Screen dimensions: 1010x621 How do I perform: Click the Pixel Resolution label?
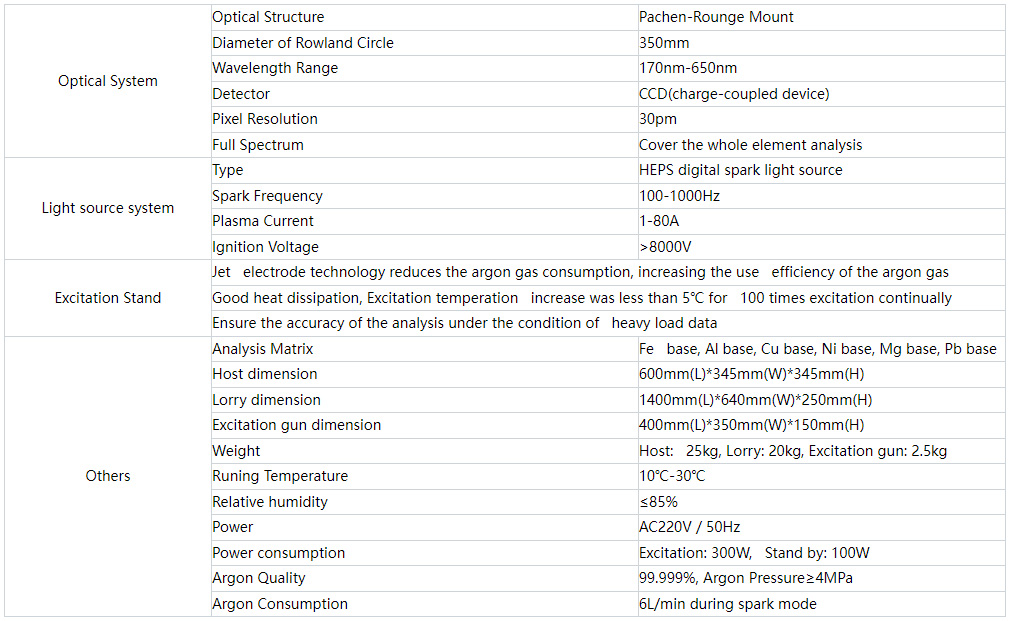[265, 119]
